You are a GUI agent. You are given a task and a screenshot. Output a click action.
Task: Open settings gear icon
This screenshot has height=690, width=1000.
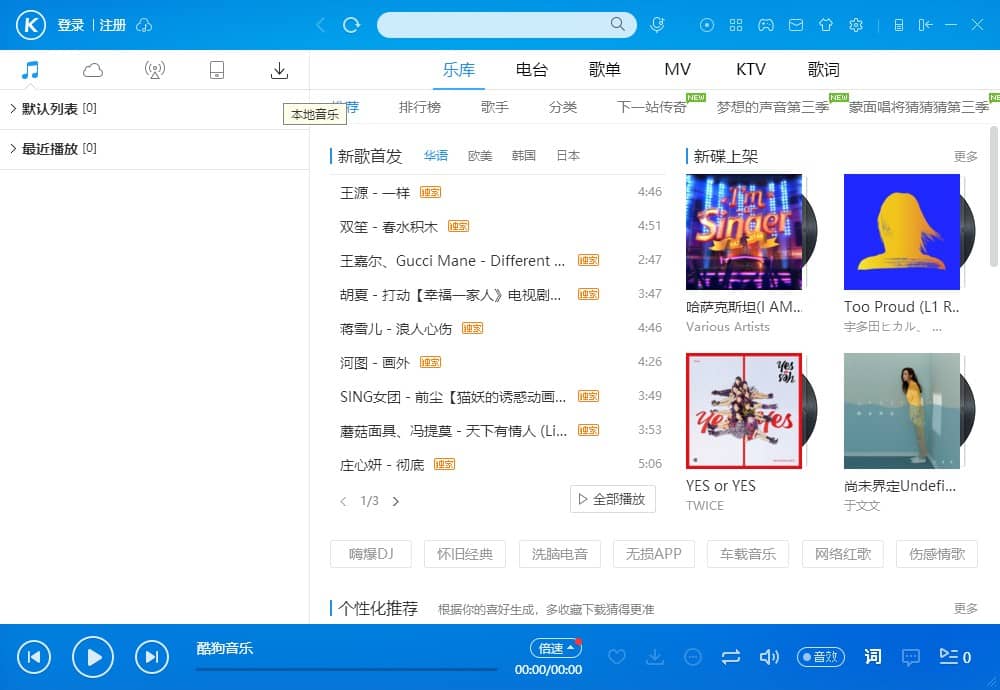click(x=856, y=25)
